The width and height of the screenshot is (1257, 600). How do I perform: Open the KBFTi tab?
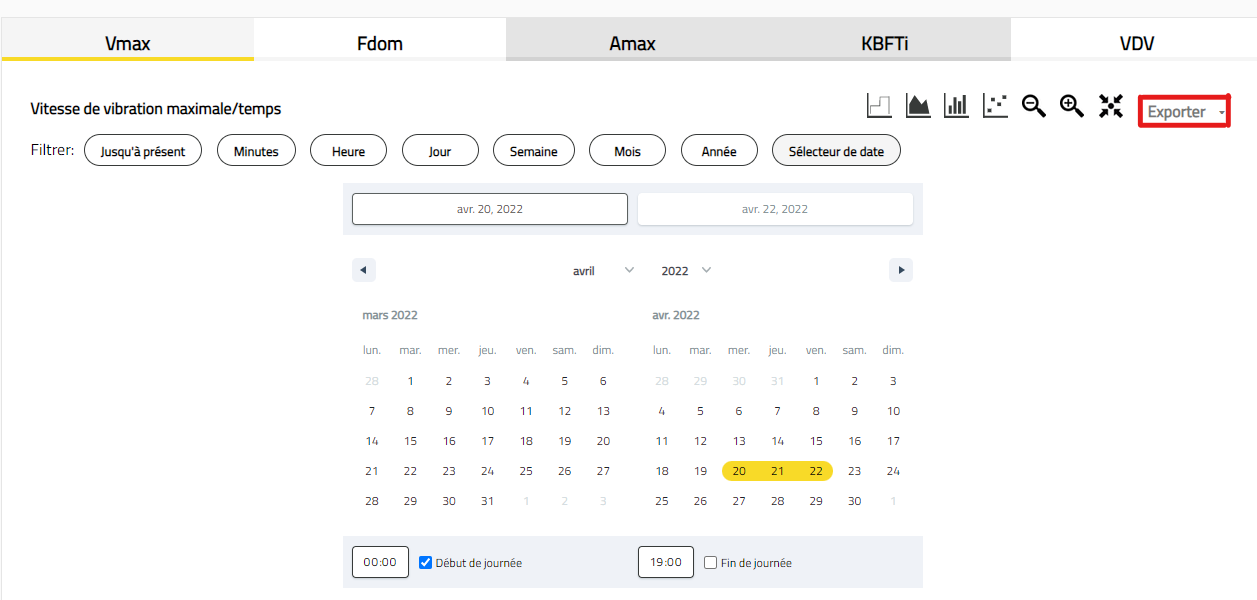click(884, 43)
